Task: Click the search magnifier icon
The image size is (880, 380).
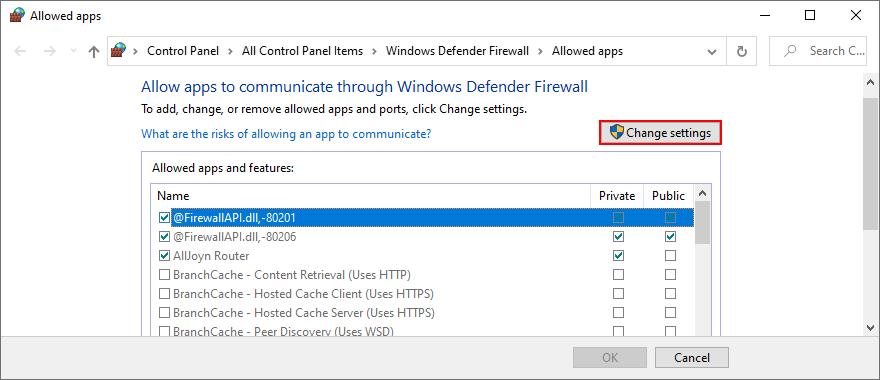Action: 790,51
